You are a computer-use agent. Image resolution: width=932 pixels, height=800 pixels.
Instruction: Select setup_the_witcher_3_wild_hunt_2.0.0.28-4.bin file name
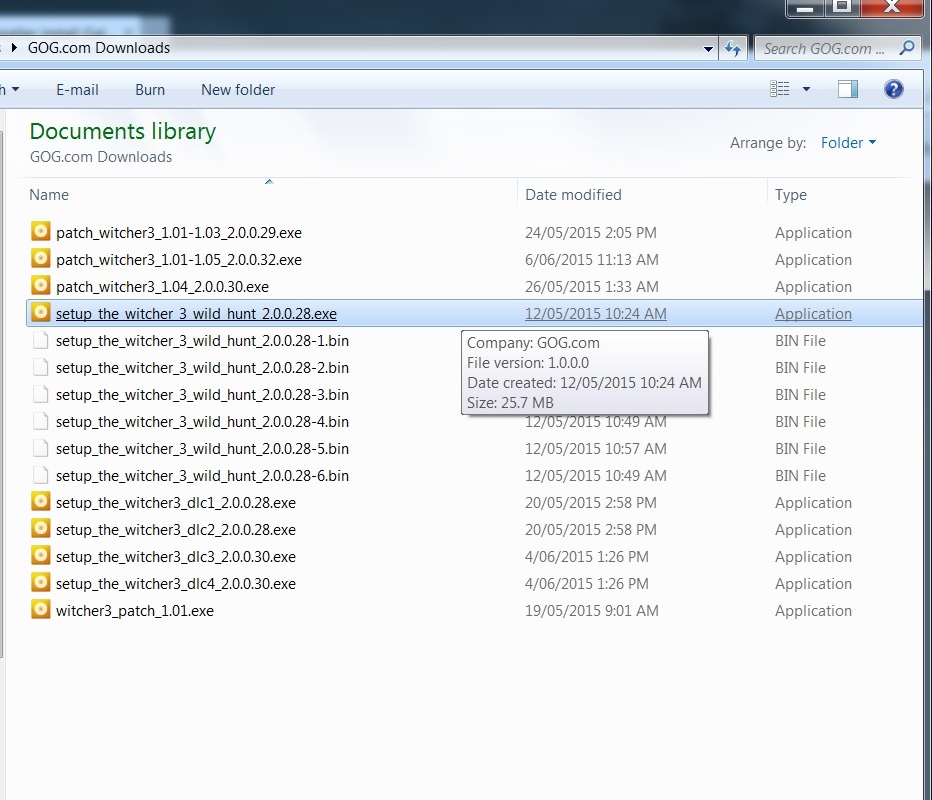[202, 421]
